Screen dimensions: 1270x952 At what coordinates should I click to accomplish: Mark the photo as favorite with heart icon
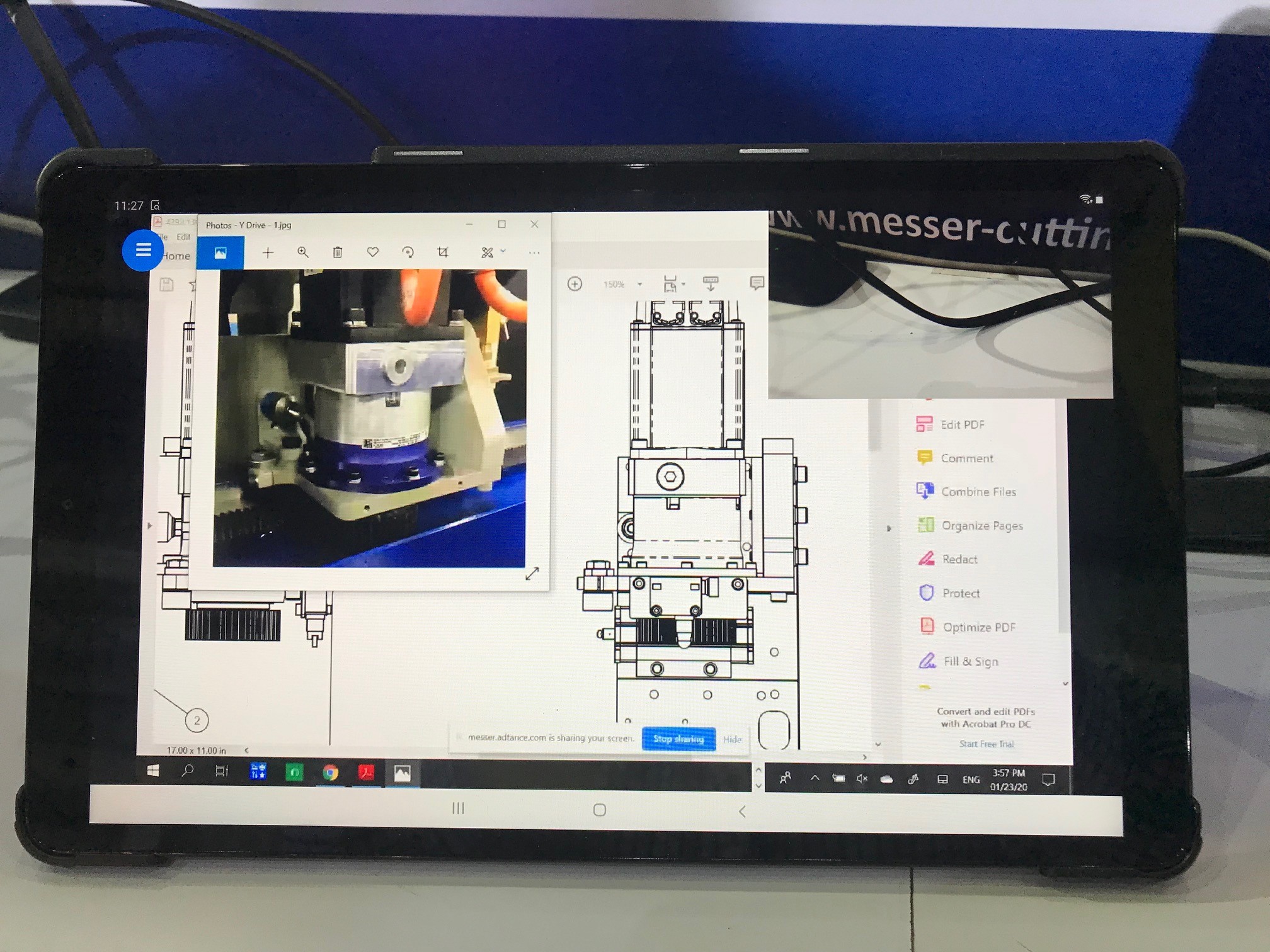tap(373, 252)
